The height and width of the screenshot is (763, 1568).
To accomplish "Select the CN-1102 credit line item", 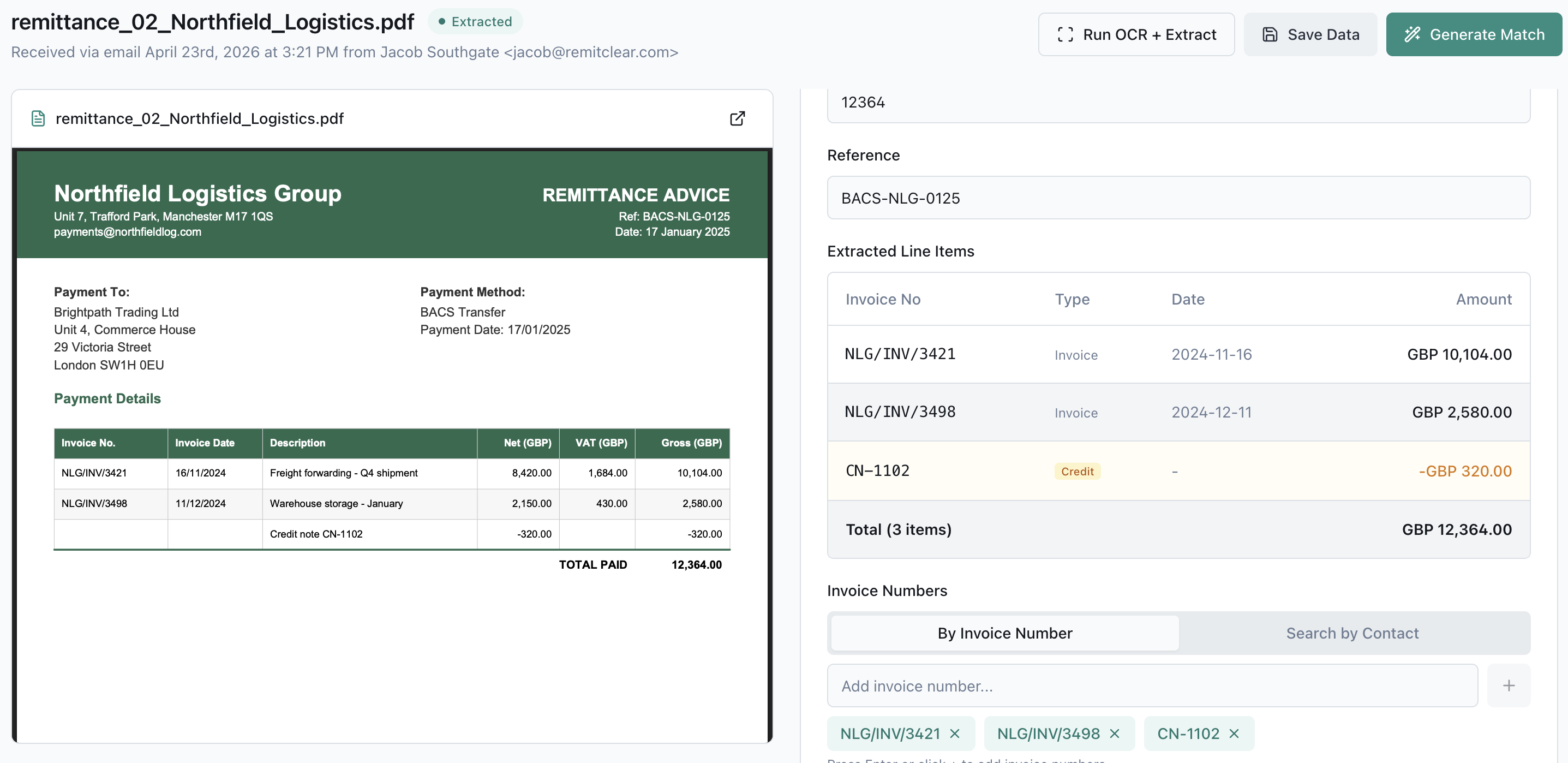I will tap(1178, 470).
